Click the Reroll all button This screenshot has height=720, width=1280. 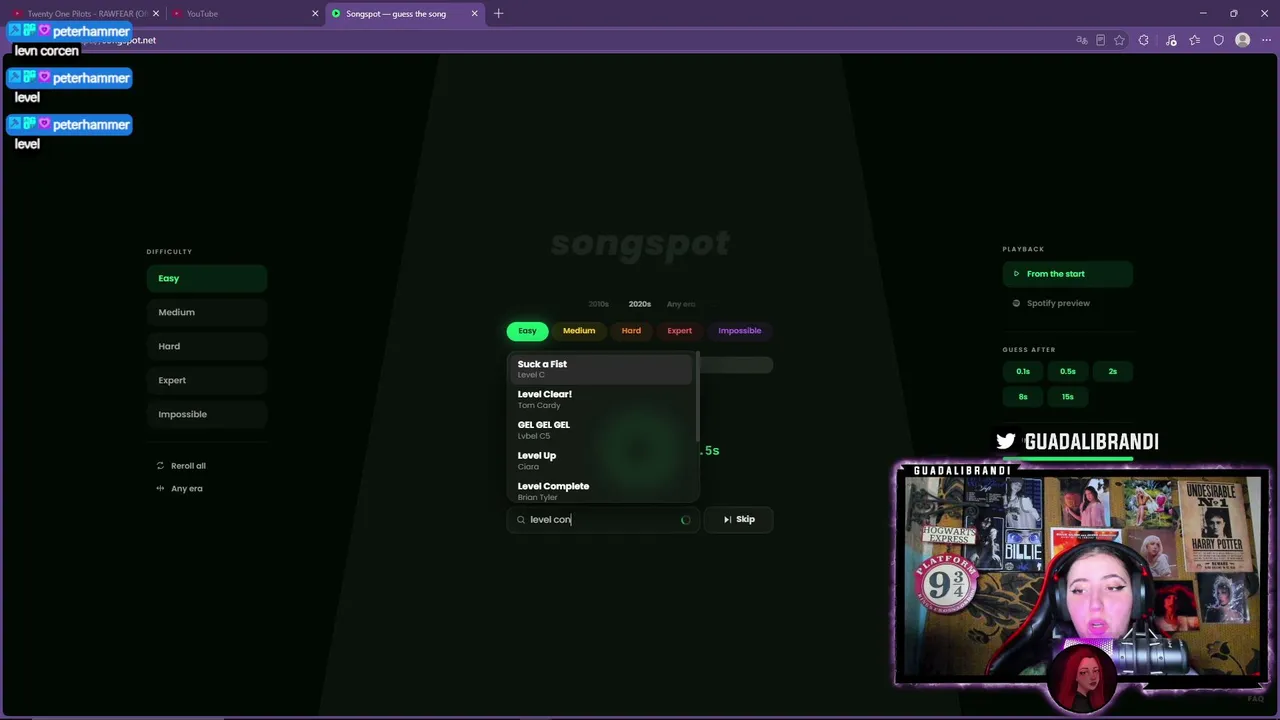pyautogui.click(x=181, y=466)
